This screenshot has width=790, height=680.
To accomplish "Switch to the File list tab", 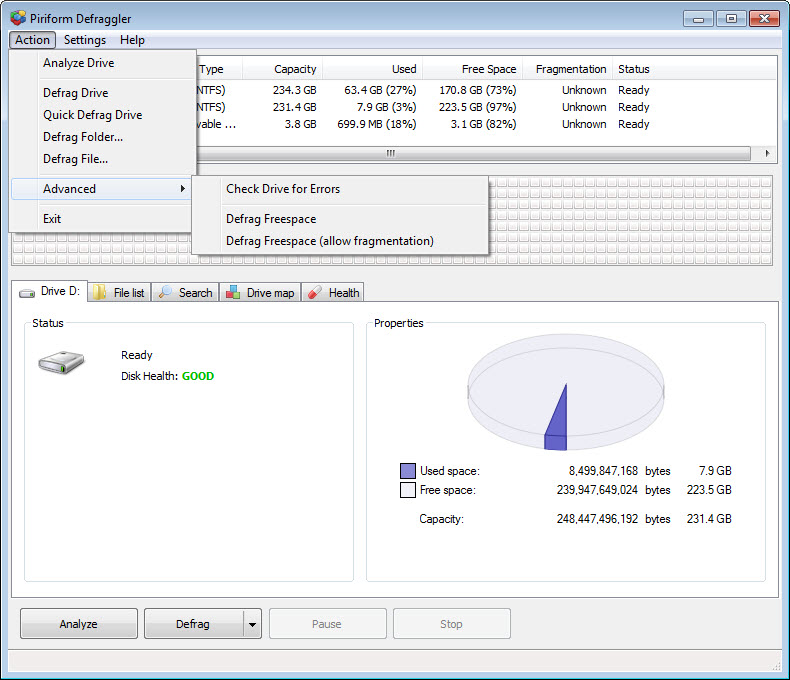I will 119,293.
